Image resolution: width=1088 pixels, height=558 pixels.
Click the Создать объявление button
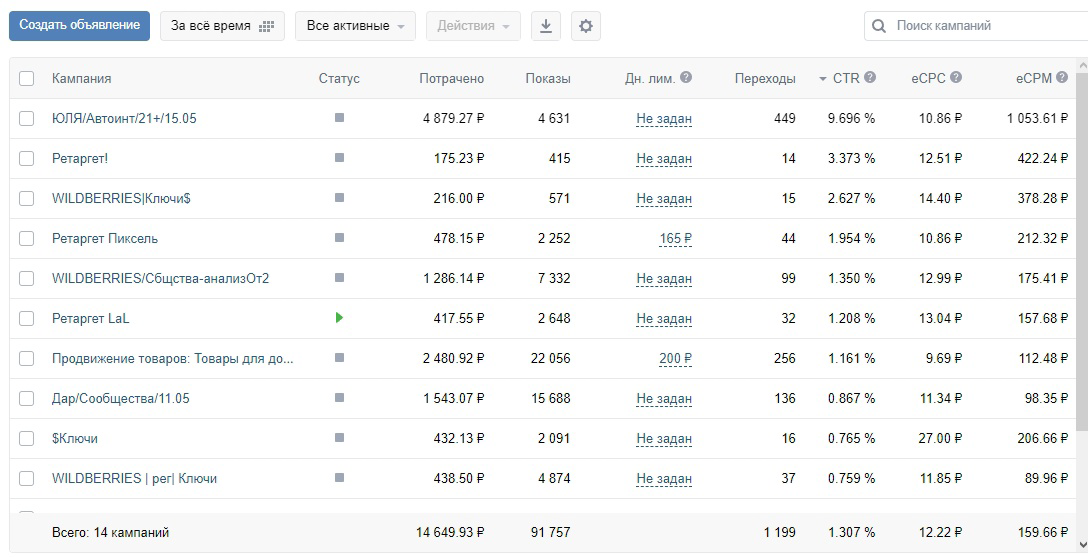coord(79,26)
